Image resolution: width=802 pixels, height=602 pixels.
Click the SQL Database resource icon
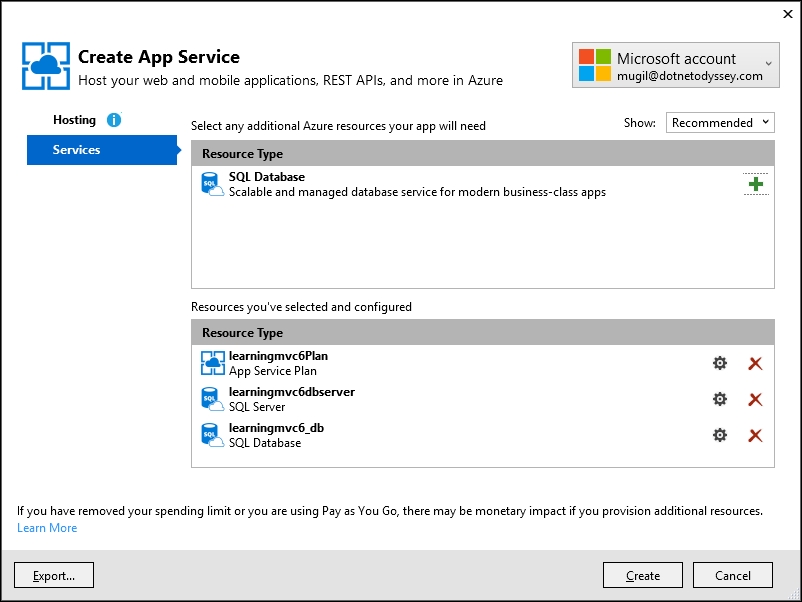212,184
